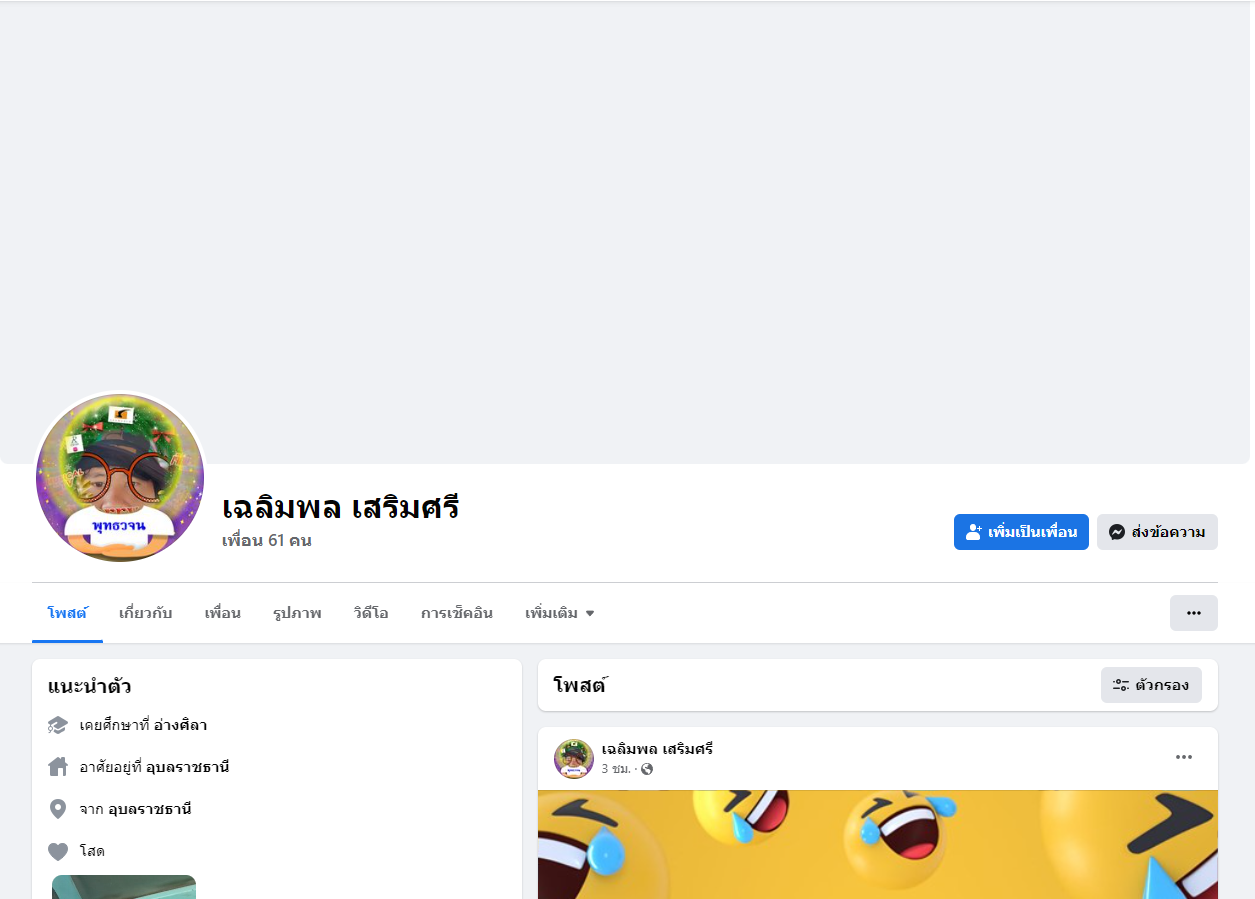Click the globe public audience icon on post
The image size is (1255, 899).
coord(647,769)
